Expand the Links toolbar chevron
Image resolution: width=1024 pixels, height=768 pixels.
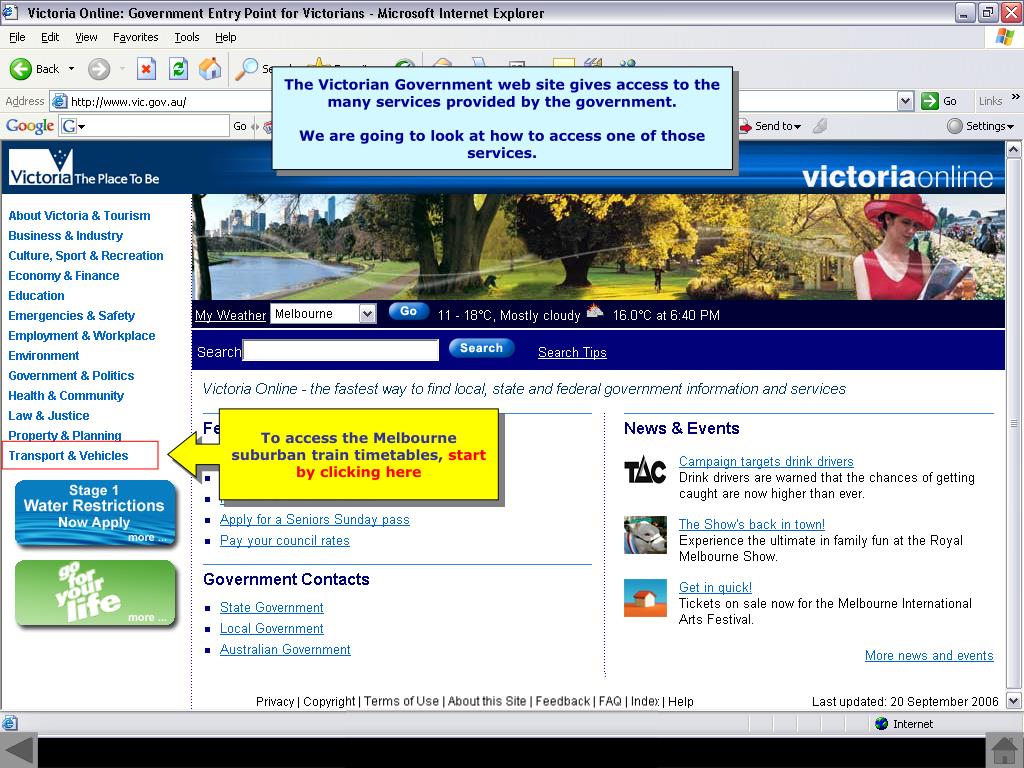pos(1016,97)
